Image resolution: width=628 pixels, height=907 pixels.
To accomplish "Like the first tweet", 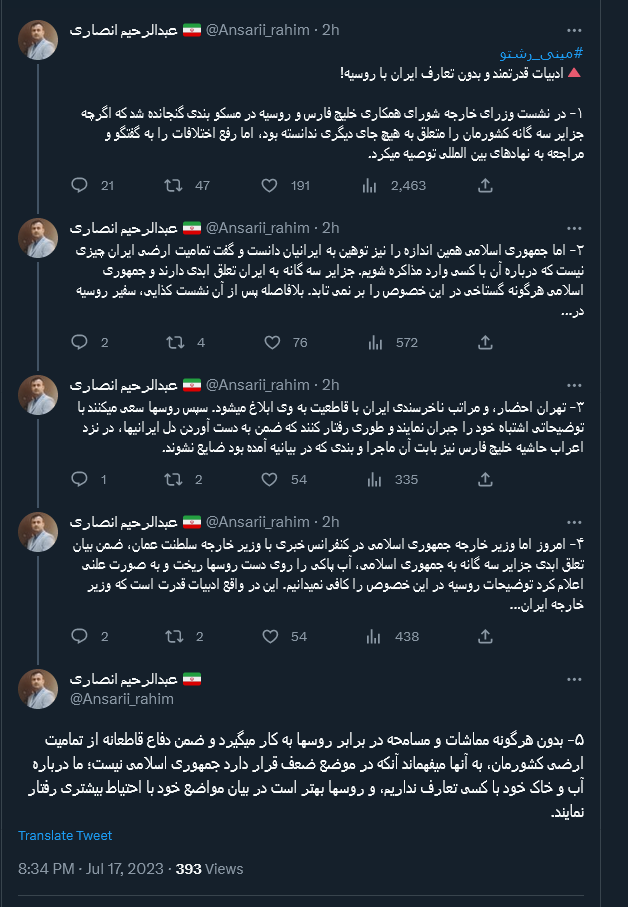I will 269,186.
